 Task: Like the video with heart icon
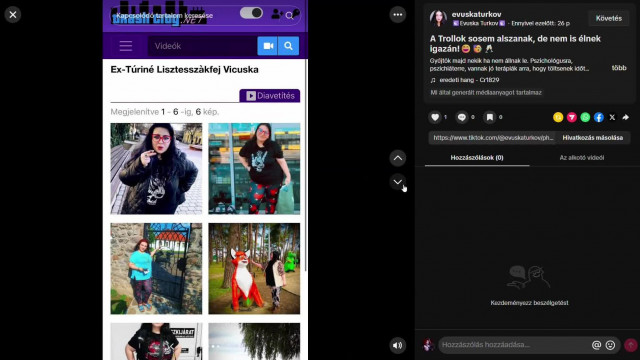tap(435, 117)
